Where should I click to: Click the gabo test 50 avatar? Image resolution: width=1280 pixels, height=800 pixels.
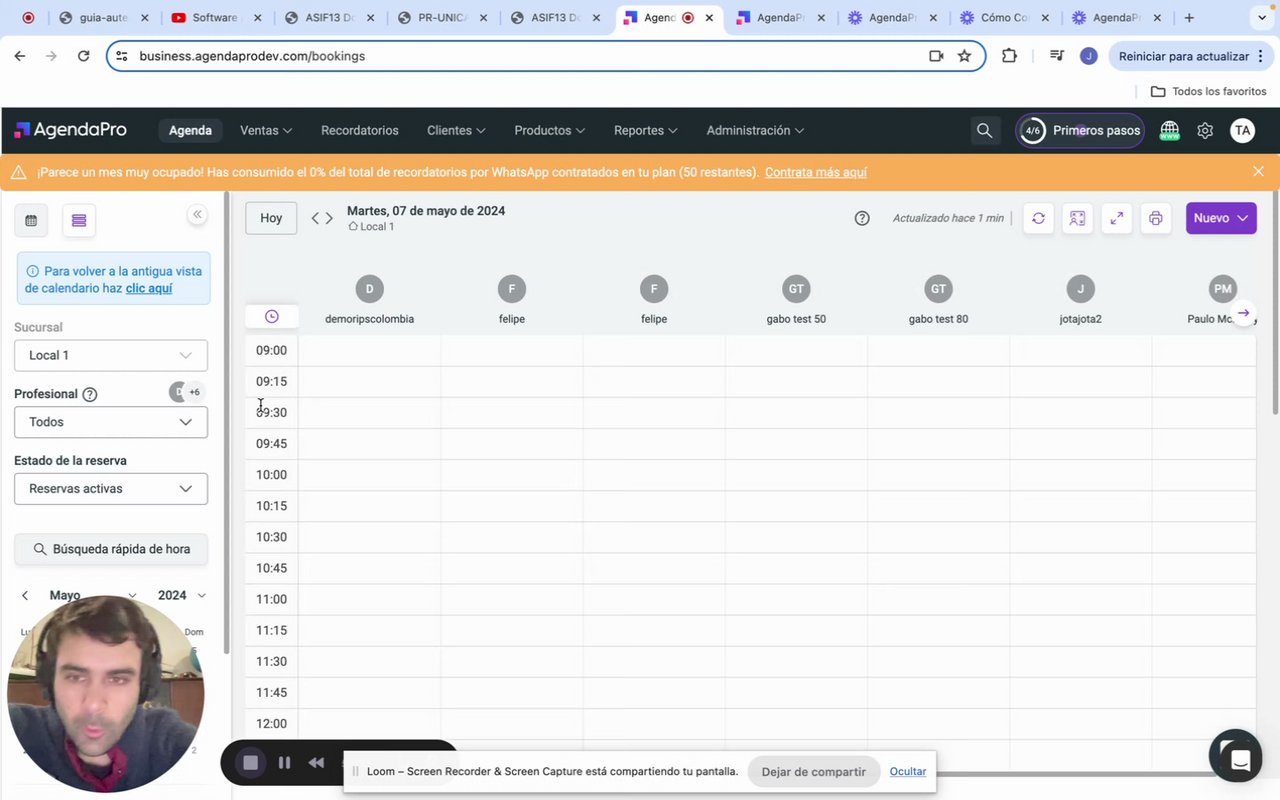coord(796,289)
